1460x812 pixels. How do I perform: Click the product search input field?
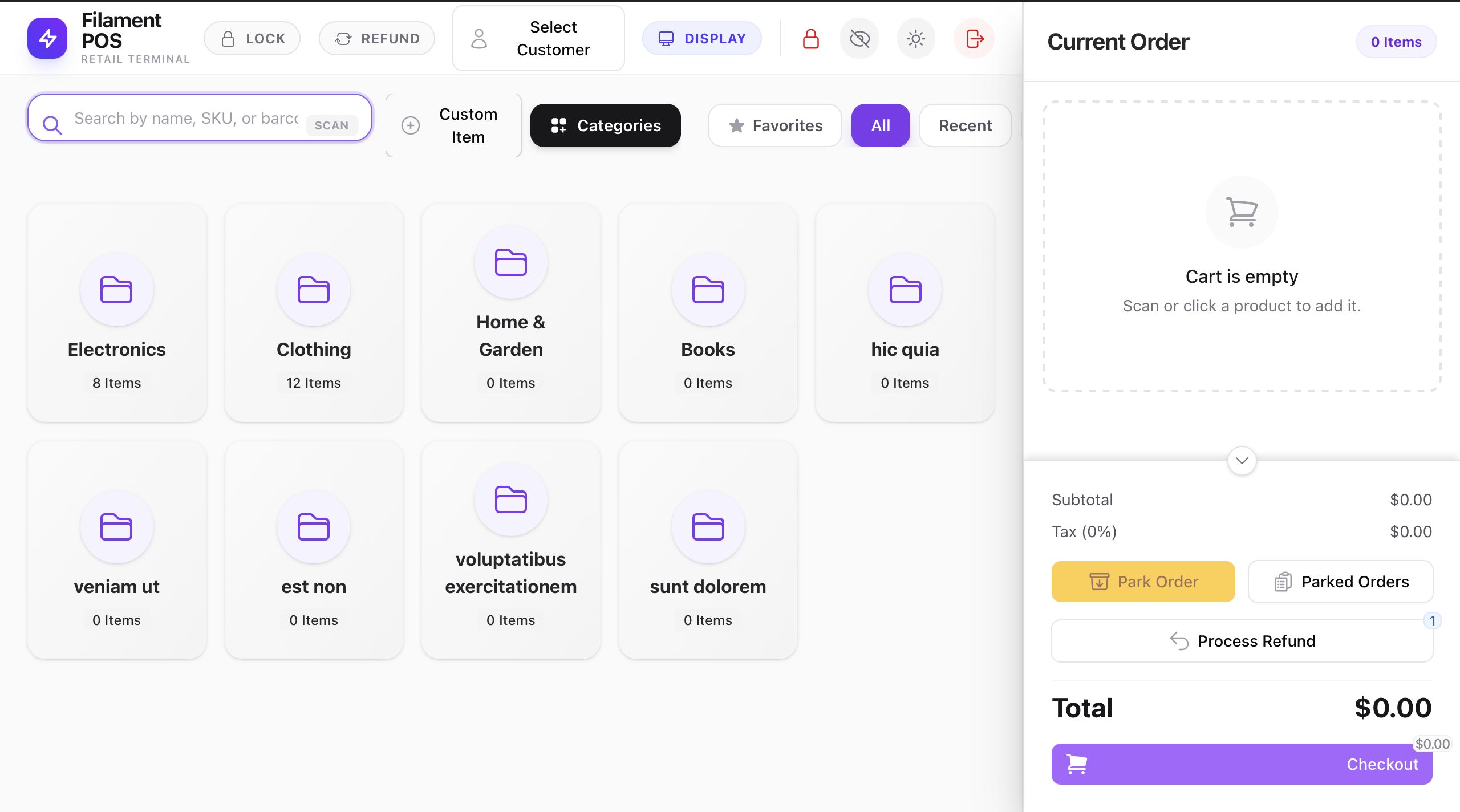[185, 119]
